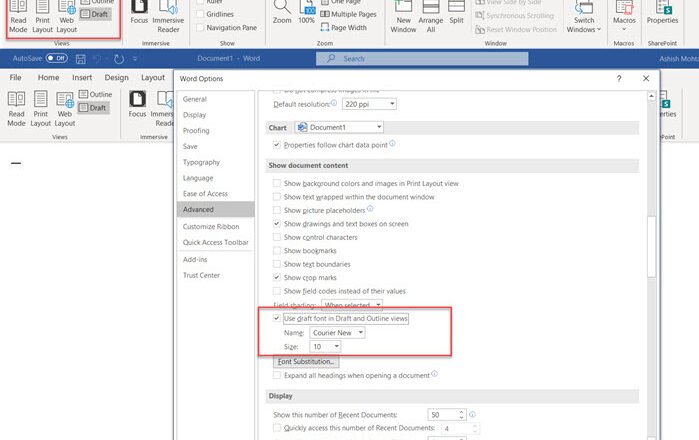
Task: Click the info icon beside Default resolution
Action: 333,103
